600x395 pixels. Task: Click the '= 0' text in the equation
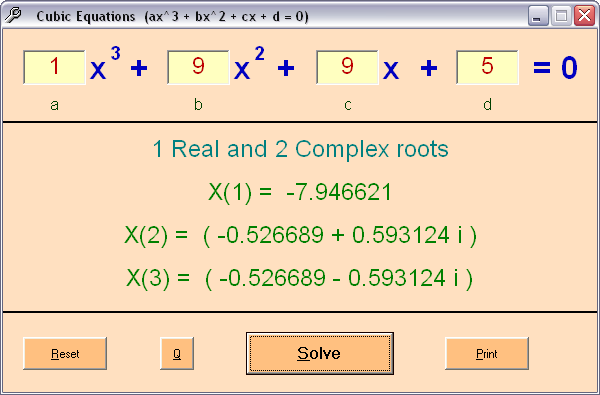pos(555,68)
